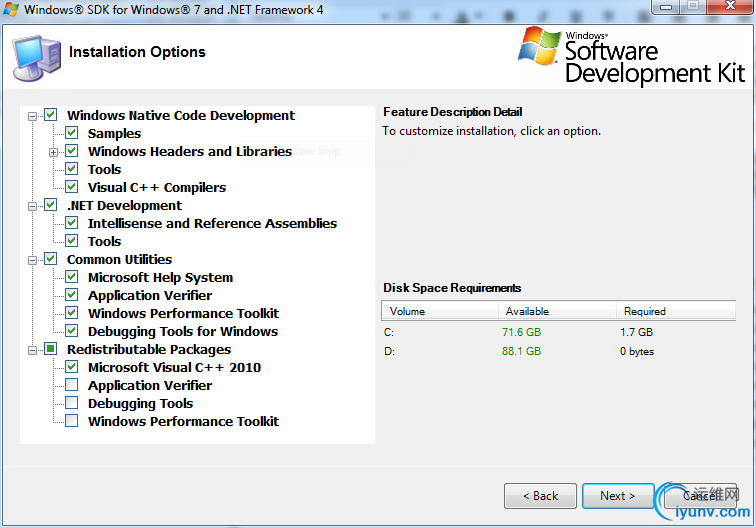Click the D: volume row

pyautogui.click(x=558, y=352)
